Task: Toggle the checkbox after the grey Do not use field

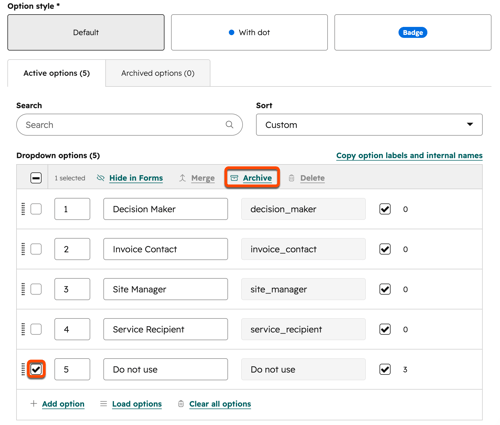Action: [385, 369]
